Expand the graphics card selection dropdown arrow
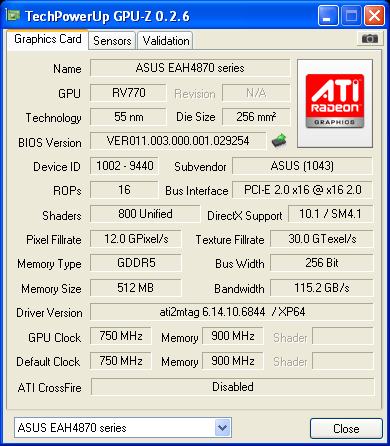Image resolution: width=390 pixels, height=446 pixels. (x=222, y=428)
